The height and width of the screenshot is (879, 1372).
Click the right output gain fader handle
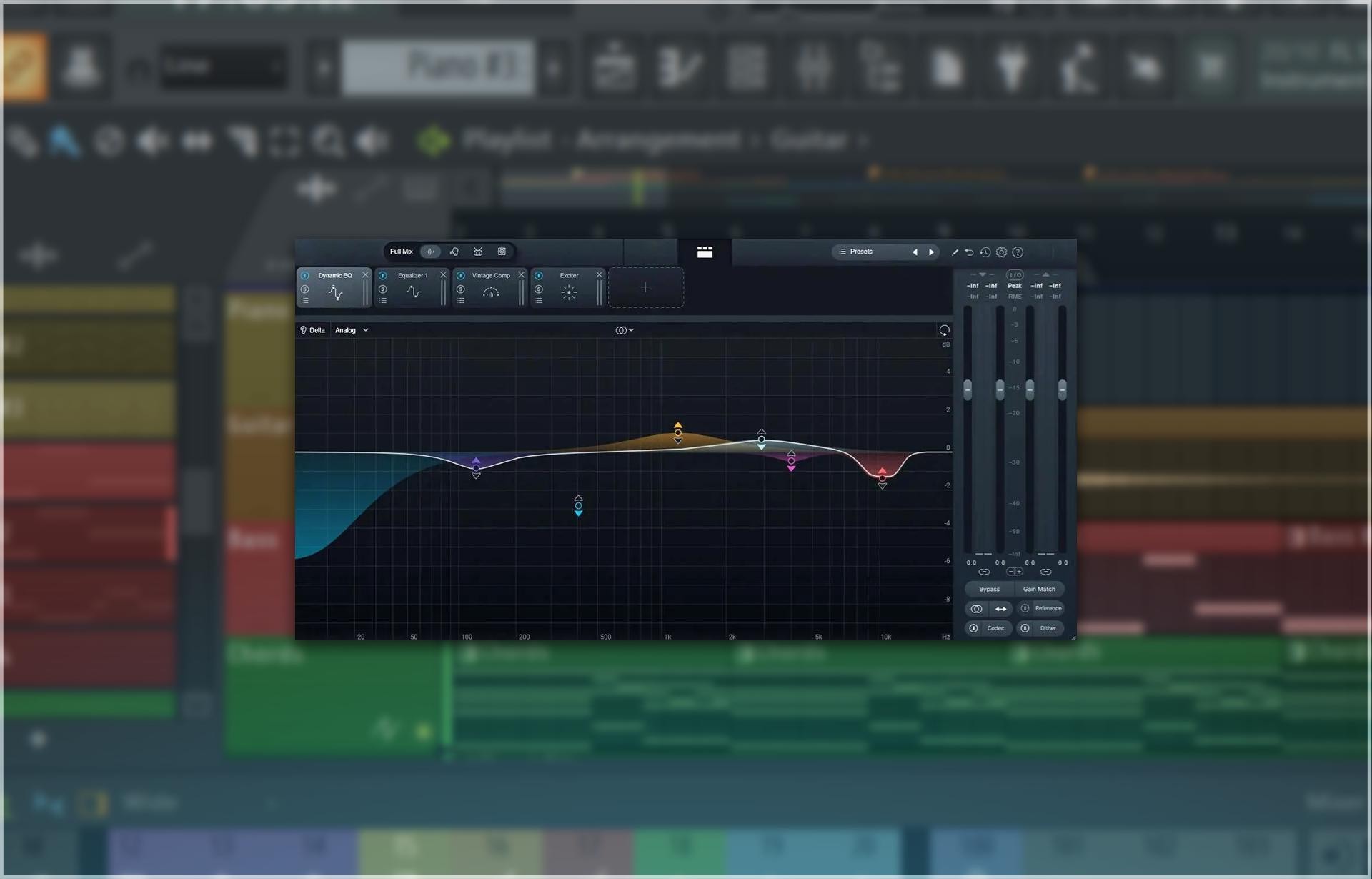[1063, 389]
